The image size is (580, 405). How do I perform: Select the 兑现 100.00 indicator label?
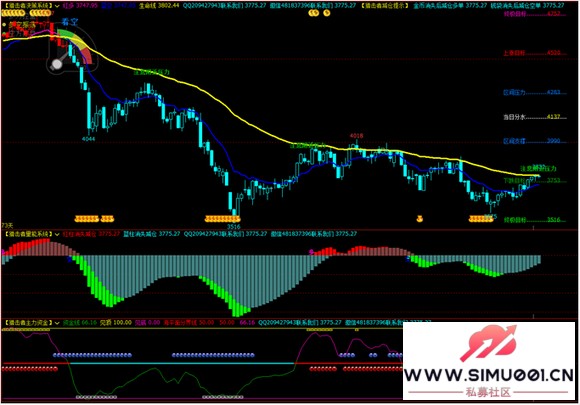(x=116, y=323)
